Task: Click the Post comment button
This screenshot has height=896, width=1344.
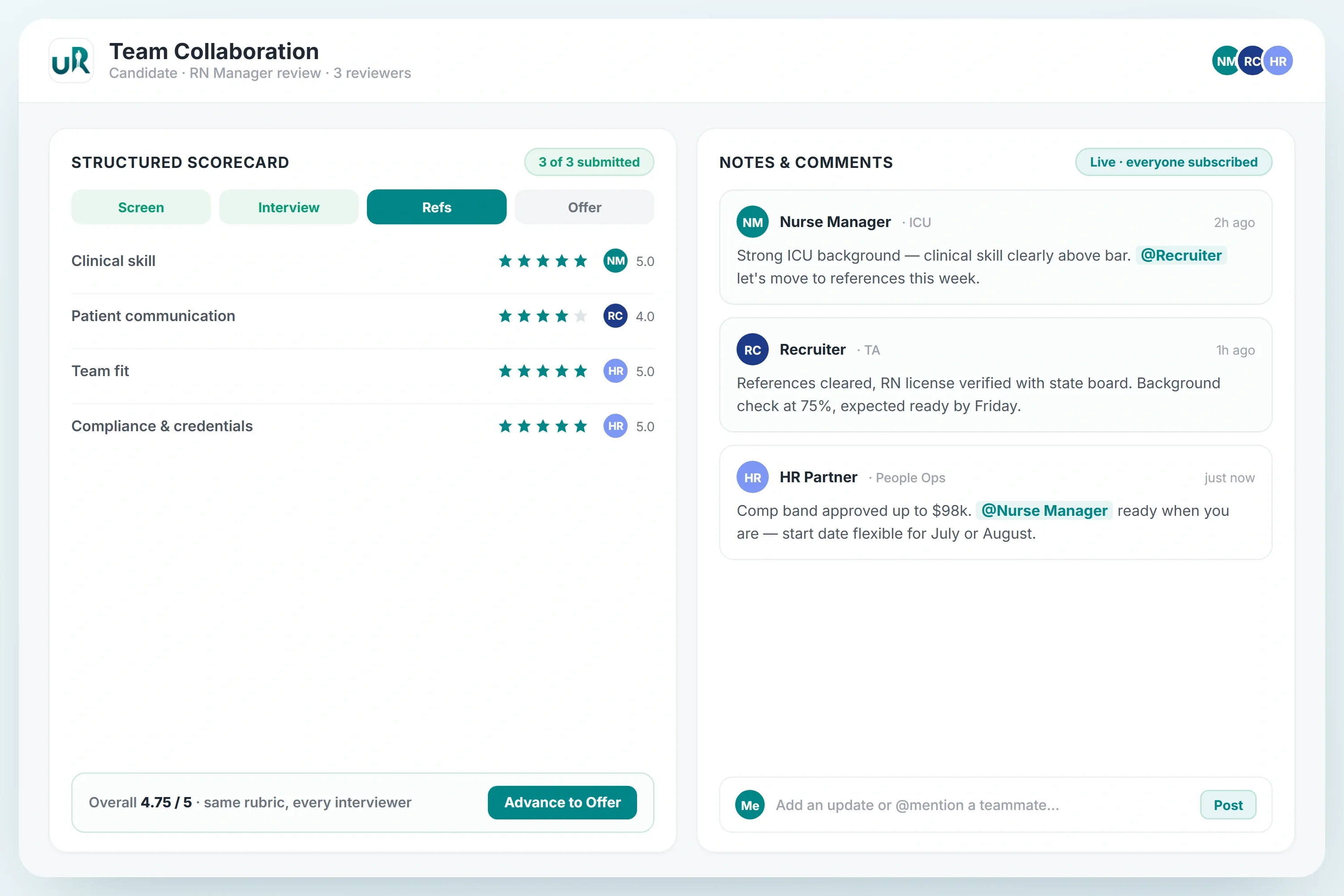Action: [x=1228, y=805]
